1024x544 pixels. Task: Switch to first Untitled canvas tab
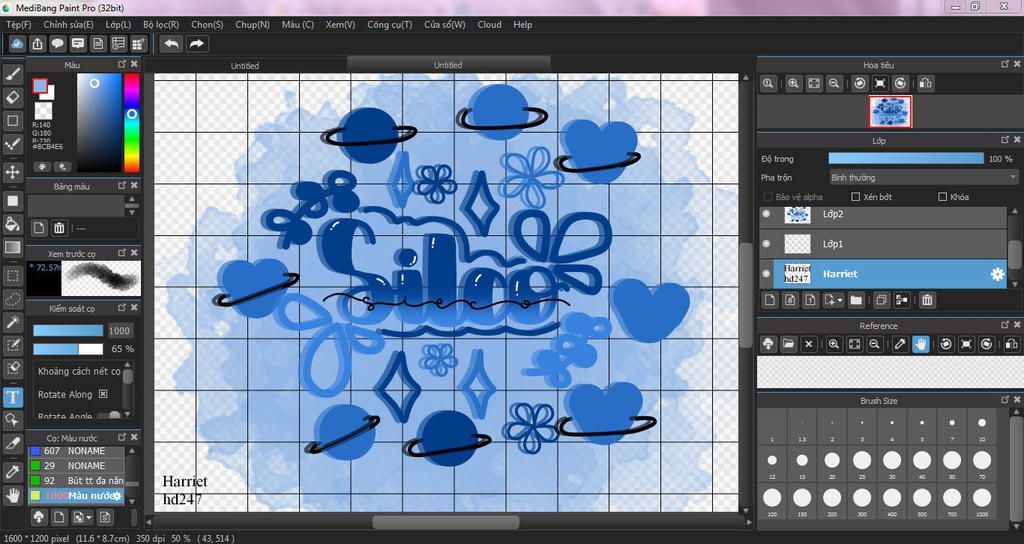pyautogui.click(x=245, y=65)
